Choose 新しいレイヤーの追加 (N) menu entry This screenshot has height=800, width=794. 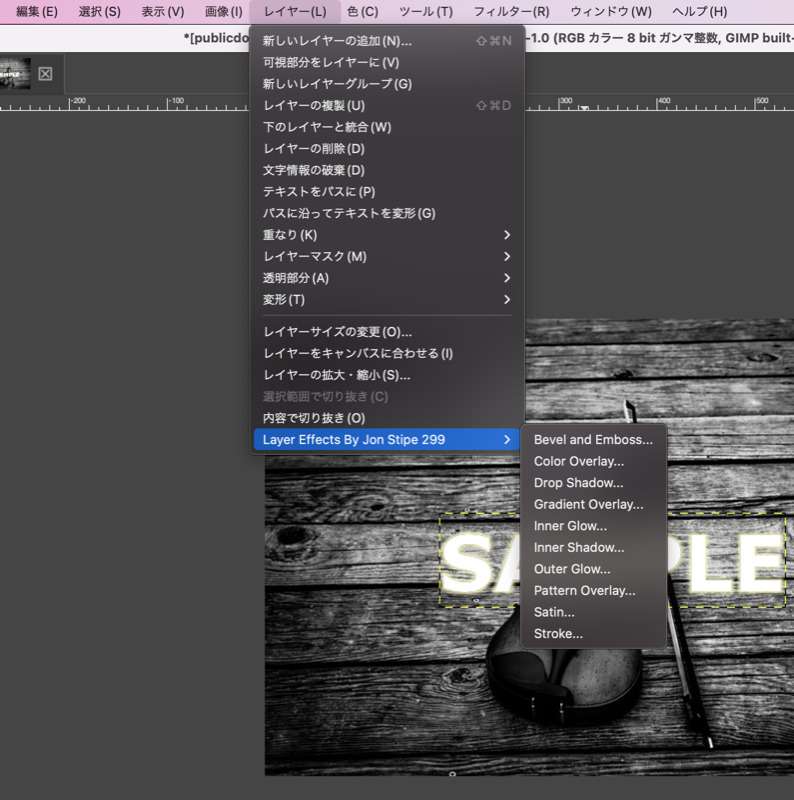click(337, 41)
